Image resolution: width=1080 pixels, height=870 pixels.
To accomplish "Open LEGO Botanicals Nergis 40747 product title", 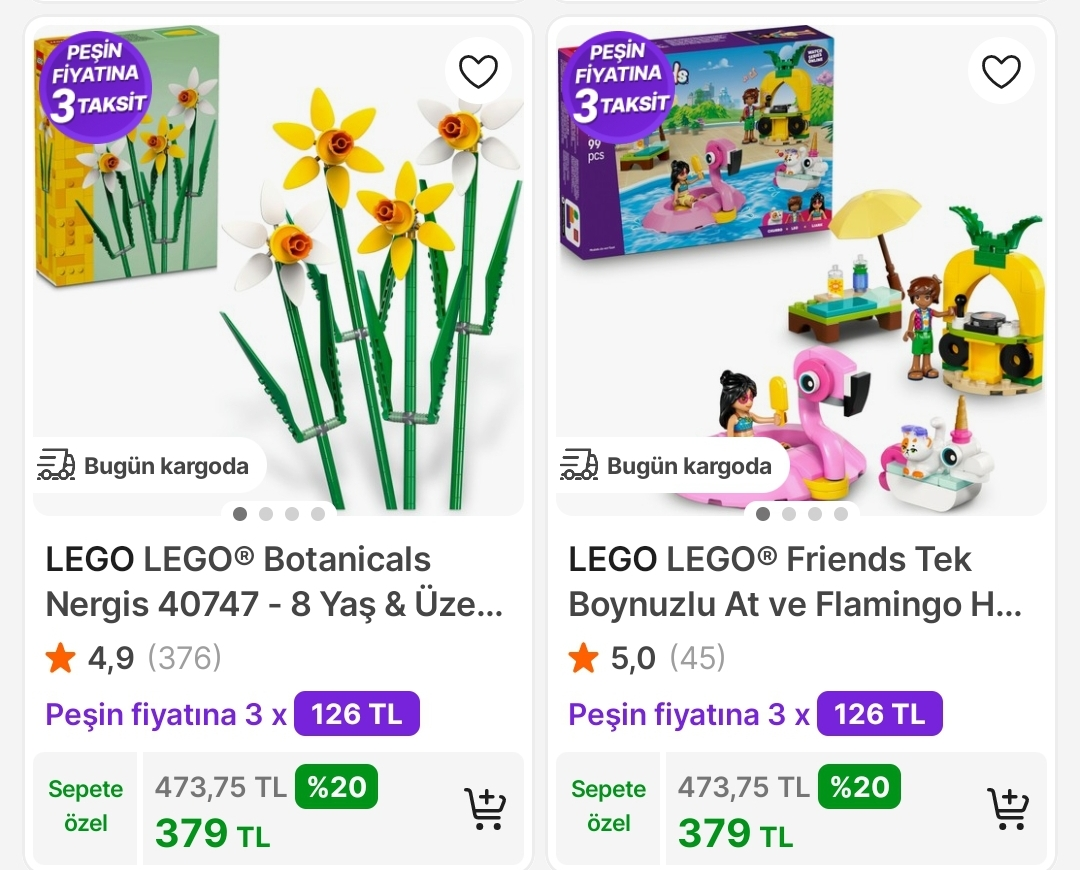I will pos(273,581).
